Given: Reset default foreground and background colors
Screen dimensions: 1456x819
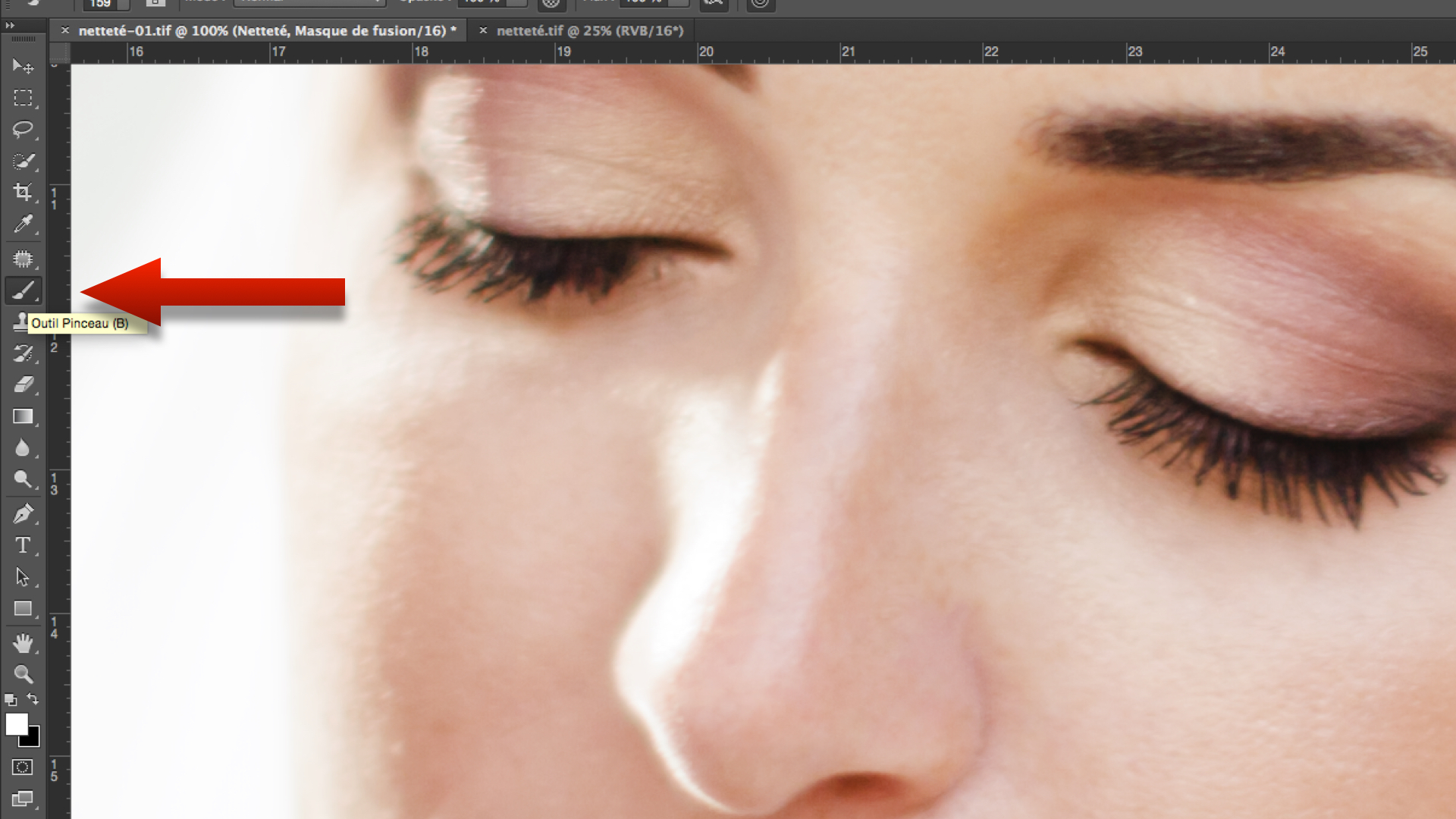Looking at the screenshot, I should pyautogui.click(x=11, y=699).
